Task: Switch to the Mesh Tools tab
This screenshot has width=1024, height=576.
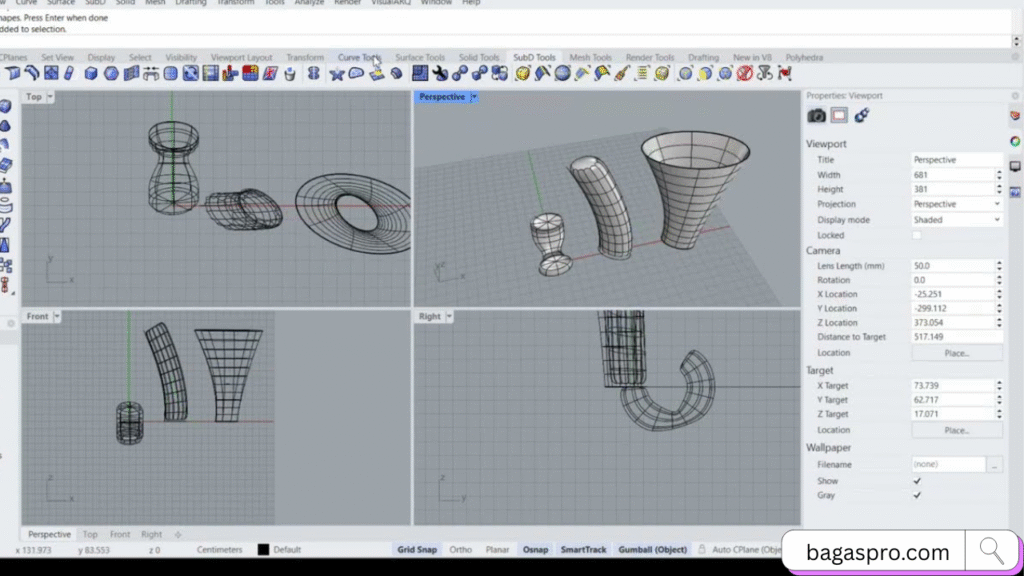Action: coord(590,57)
